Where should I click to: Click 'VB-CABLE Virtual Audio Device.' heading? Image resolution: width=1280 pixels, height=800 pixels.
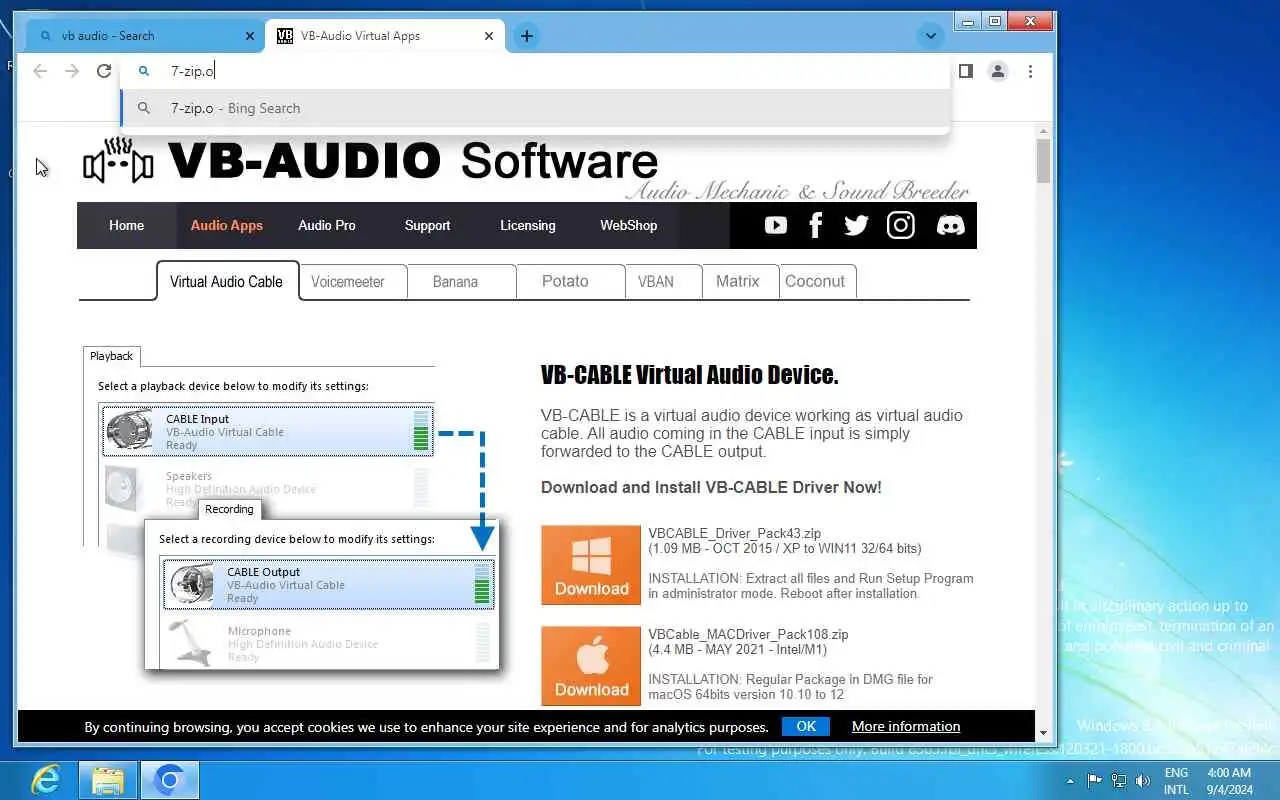689,375
